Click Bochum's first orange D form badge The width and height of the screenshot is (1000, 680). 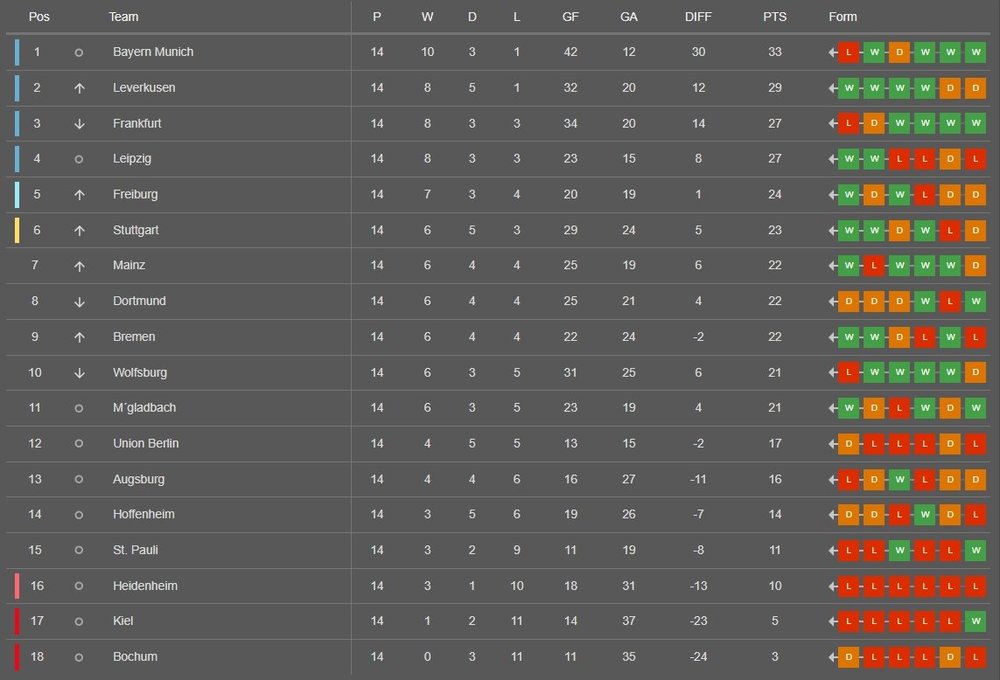(849, 657)
